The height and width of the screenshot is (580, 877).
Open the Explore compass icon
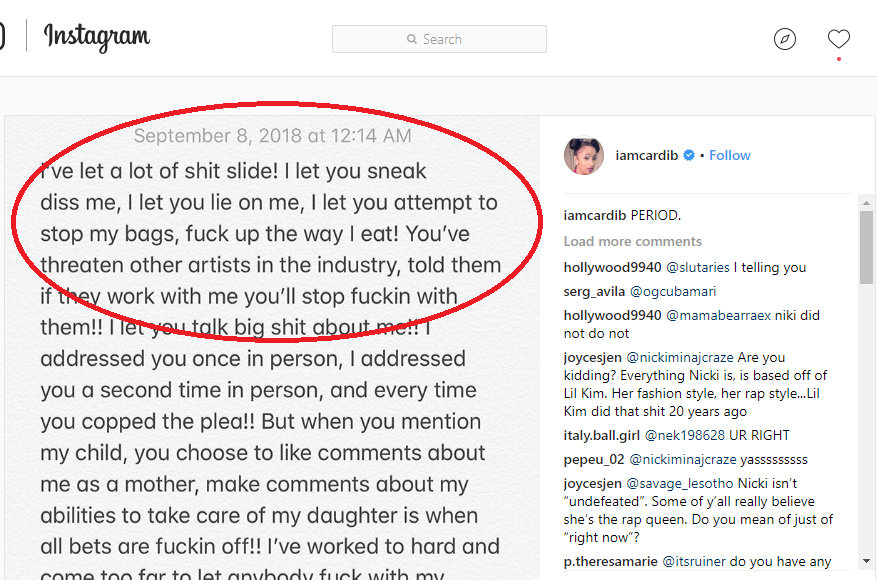[785, 39]
